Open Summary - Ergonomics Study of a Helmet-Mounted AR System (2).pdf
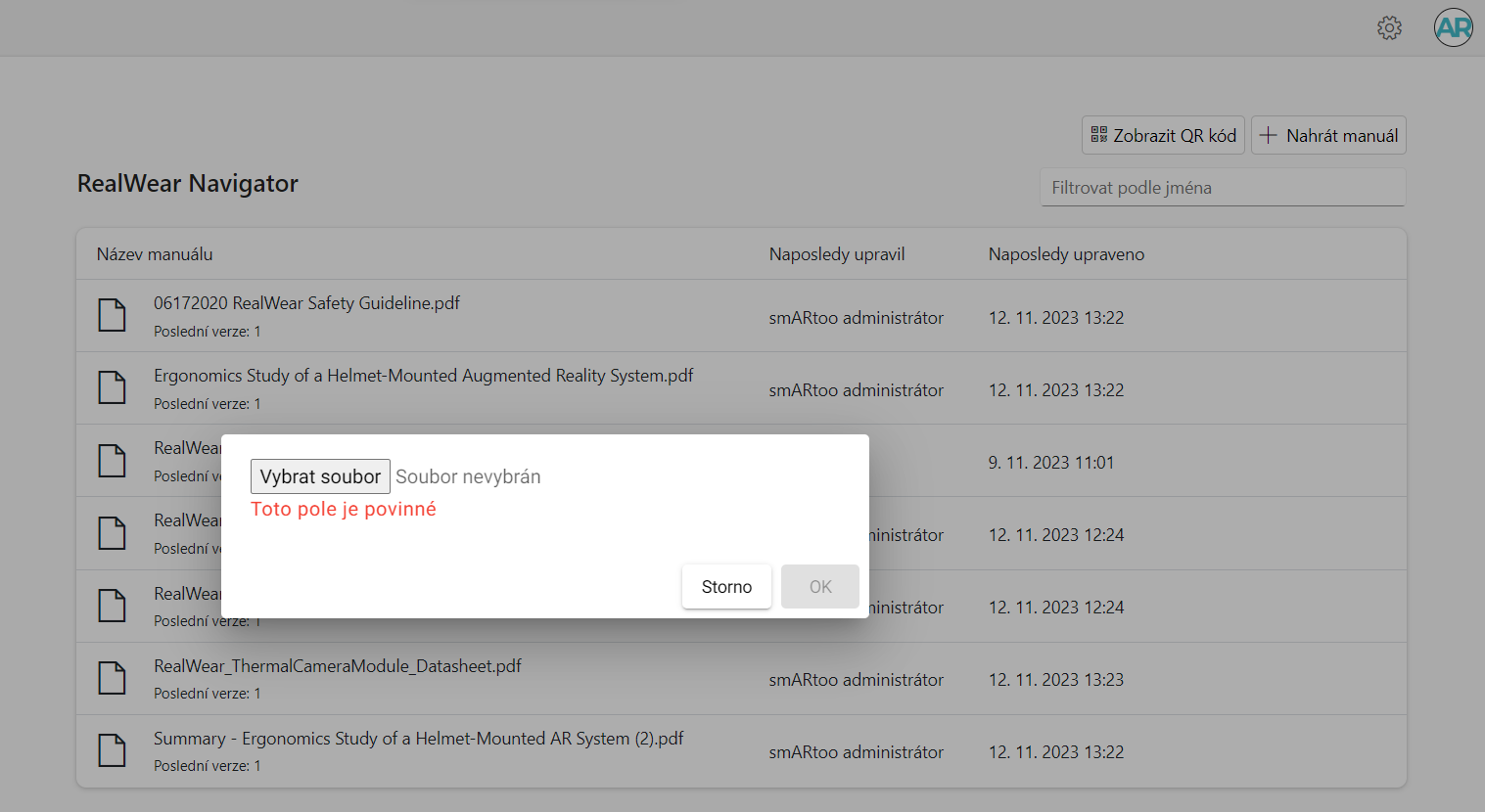Screen dimensions: 1485x812 click(x=419, y=739)
